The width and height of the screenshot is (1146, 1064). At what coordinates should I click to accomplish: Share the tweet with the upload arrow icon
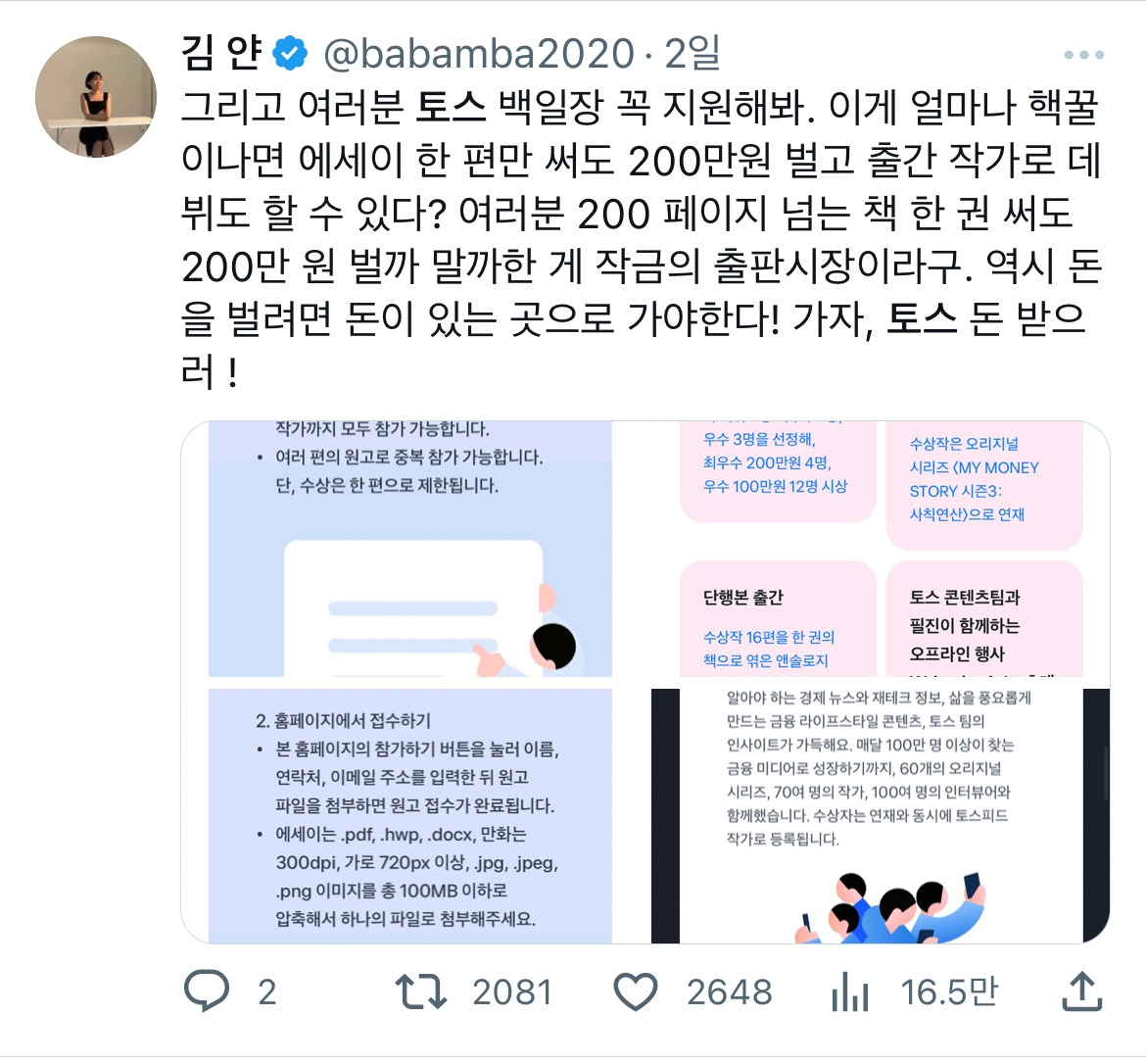pos(1081,991)
